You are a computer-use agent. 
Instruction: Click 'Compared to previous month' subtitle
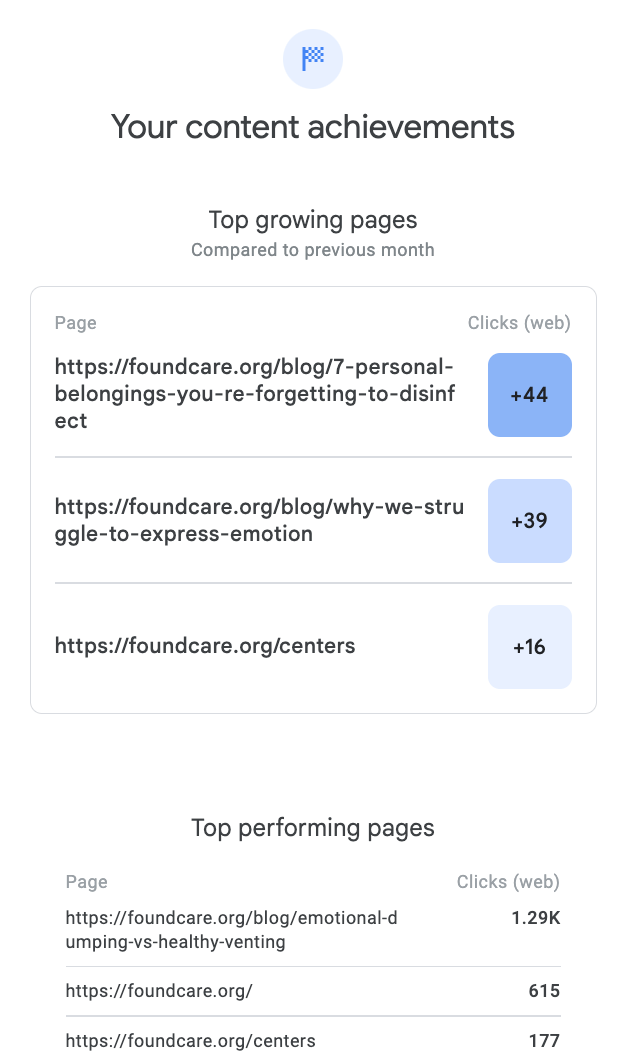tap(313, 250)
